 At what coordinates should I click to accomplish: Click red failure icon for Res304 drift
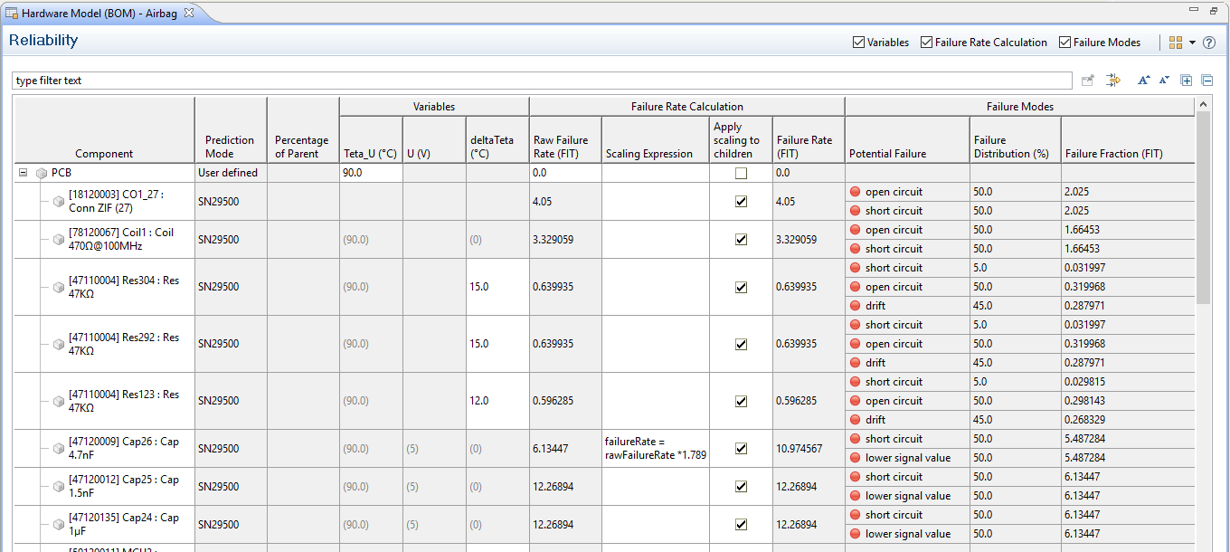pos(855,306)
